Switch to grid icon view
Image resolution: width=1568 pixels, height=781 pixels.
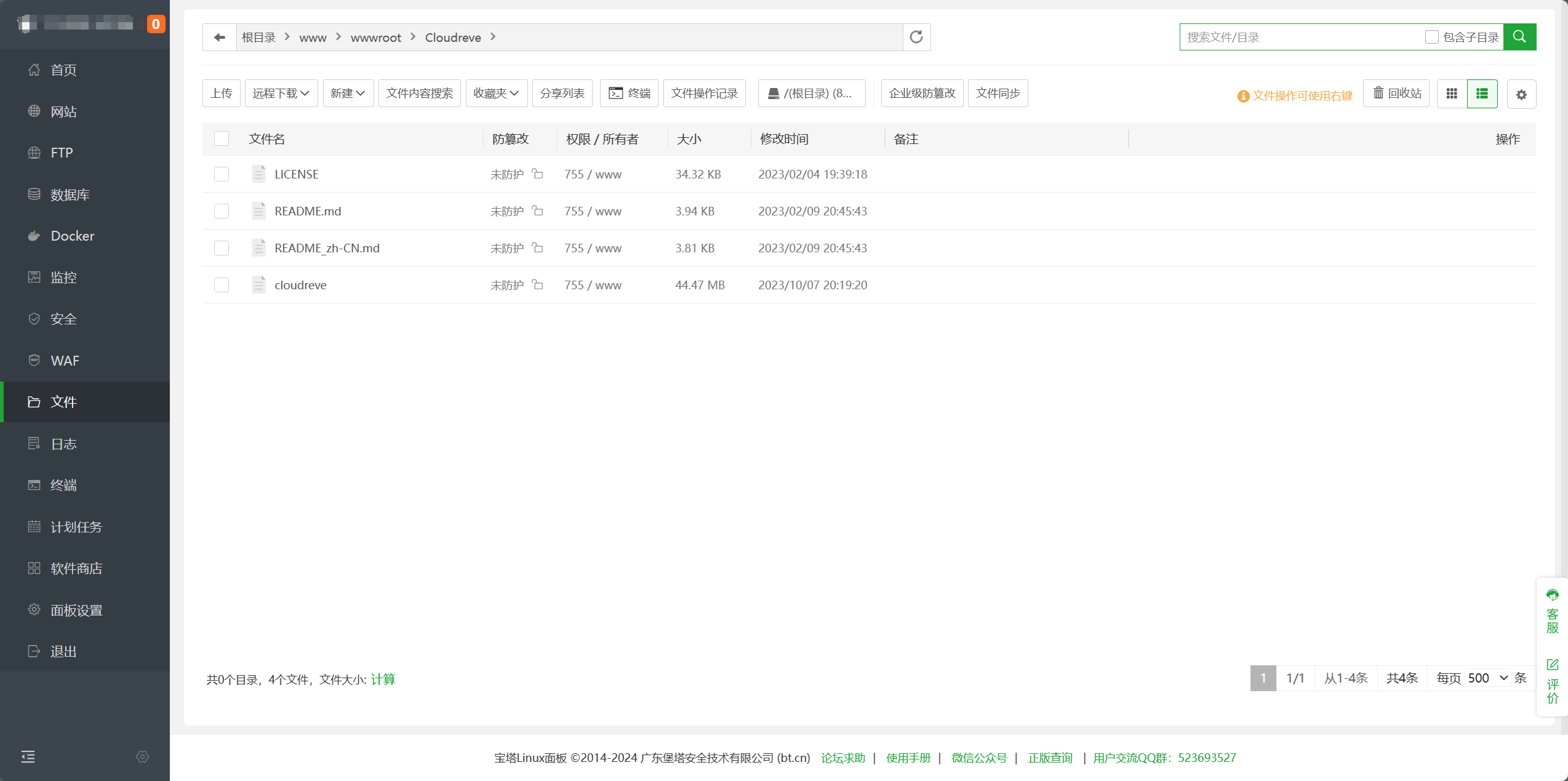1452,94
